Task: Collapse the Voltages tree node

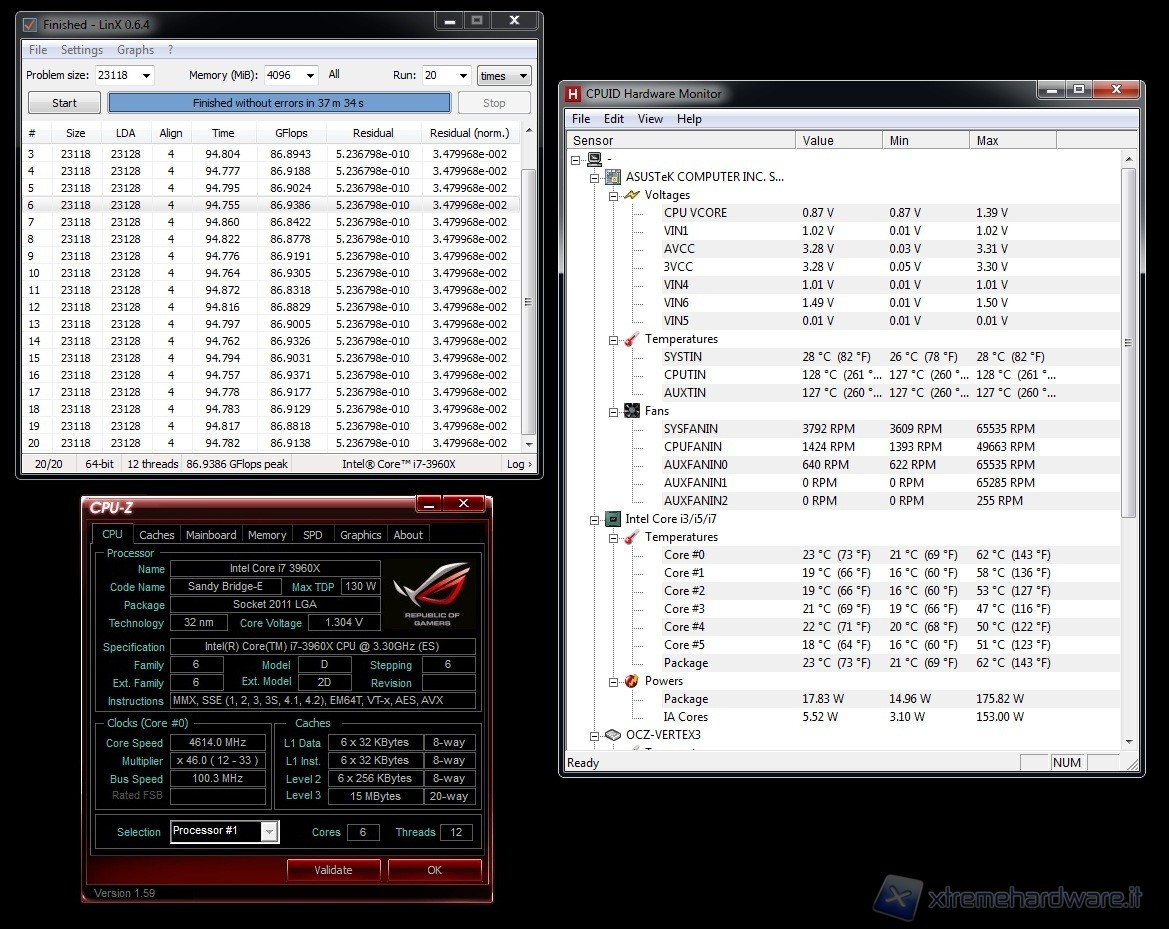Action: pos(613,195)
